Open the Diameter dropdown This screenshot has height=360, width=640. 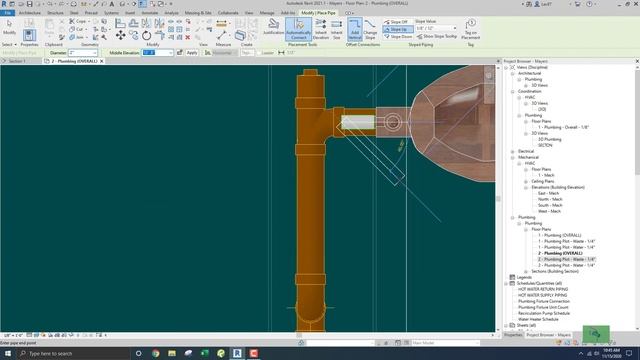coord(95,53)
